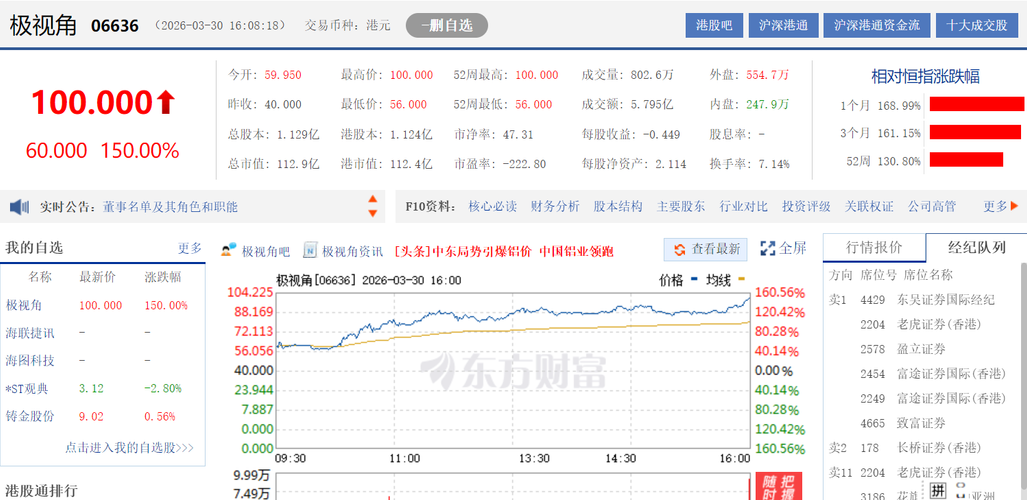1027x500 pixels.
Task: Click the 涨跌幅 column header in watchlist
Action: pos(163,277)
